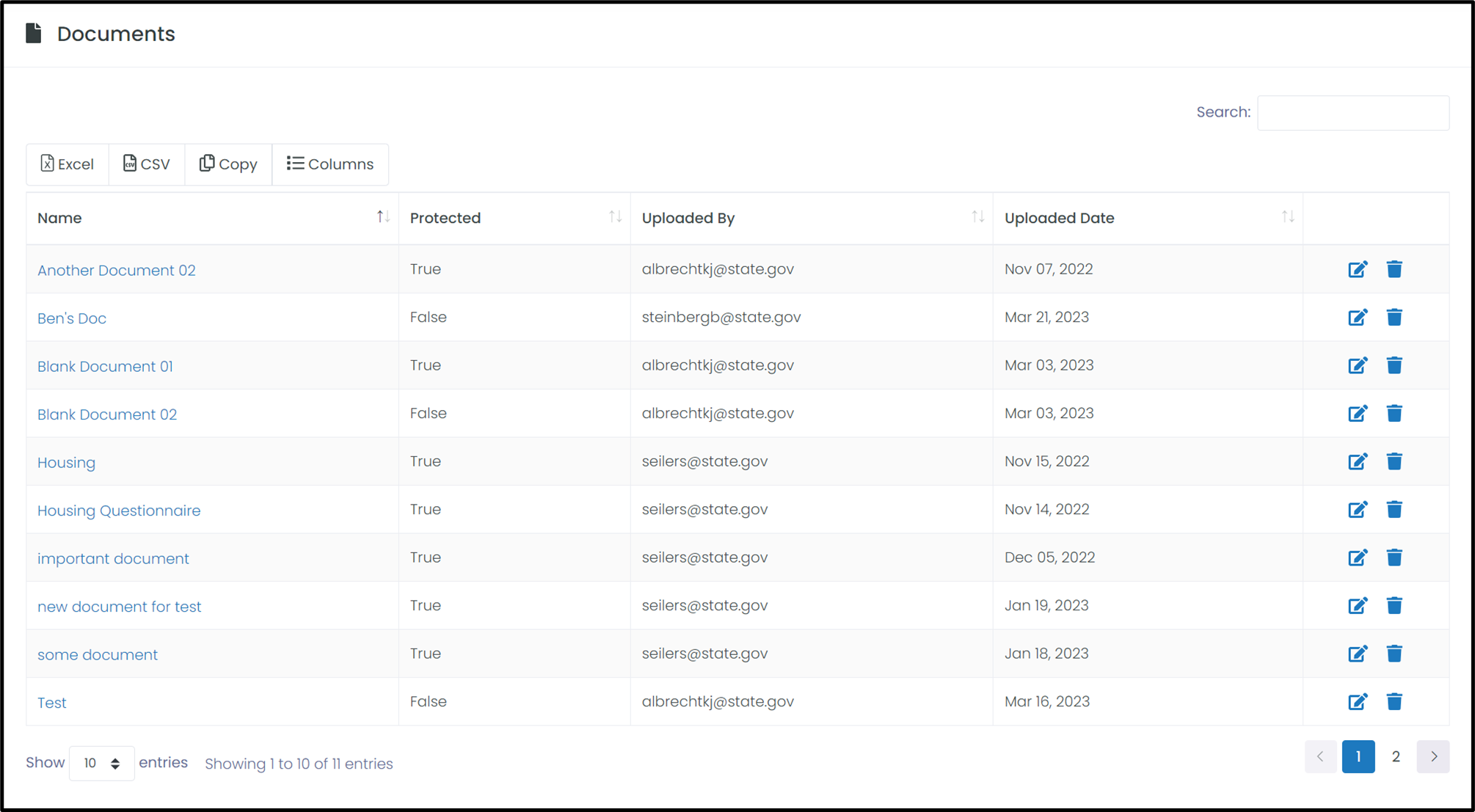1475x812 pixels.
Task: Edit the Another Document 02 row
Action: (1358, 269)
